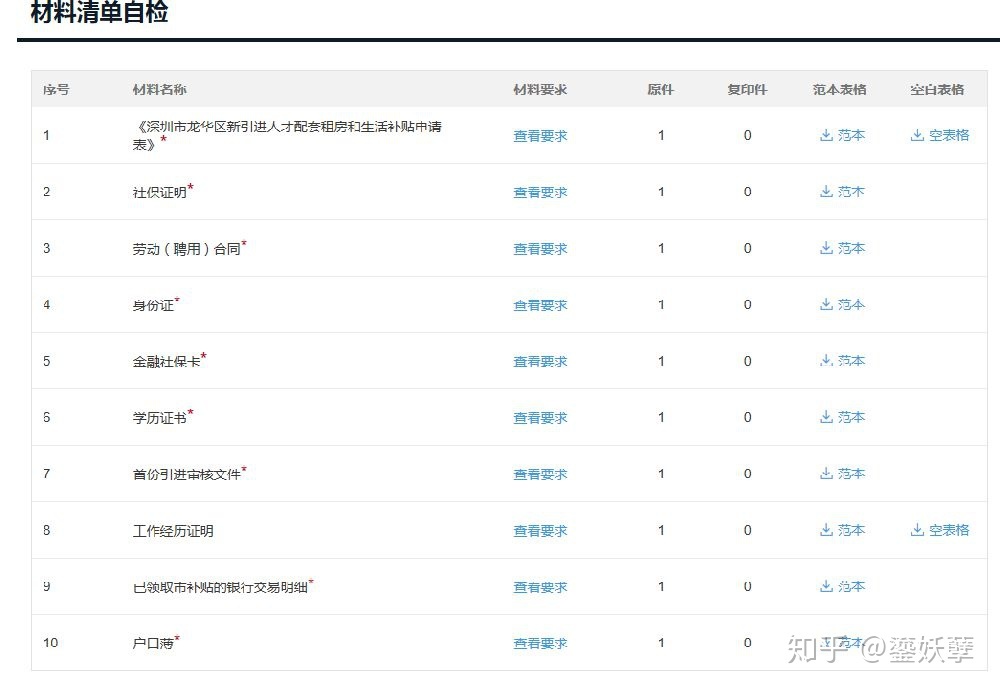Select the 户口薄 material name

coord(153,643)
